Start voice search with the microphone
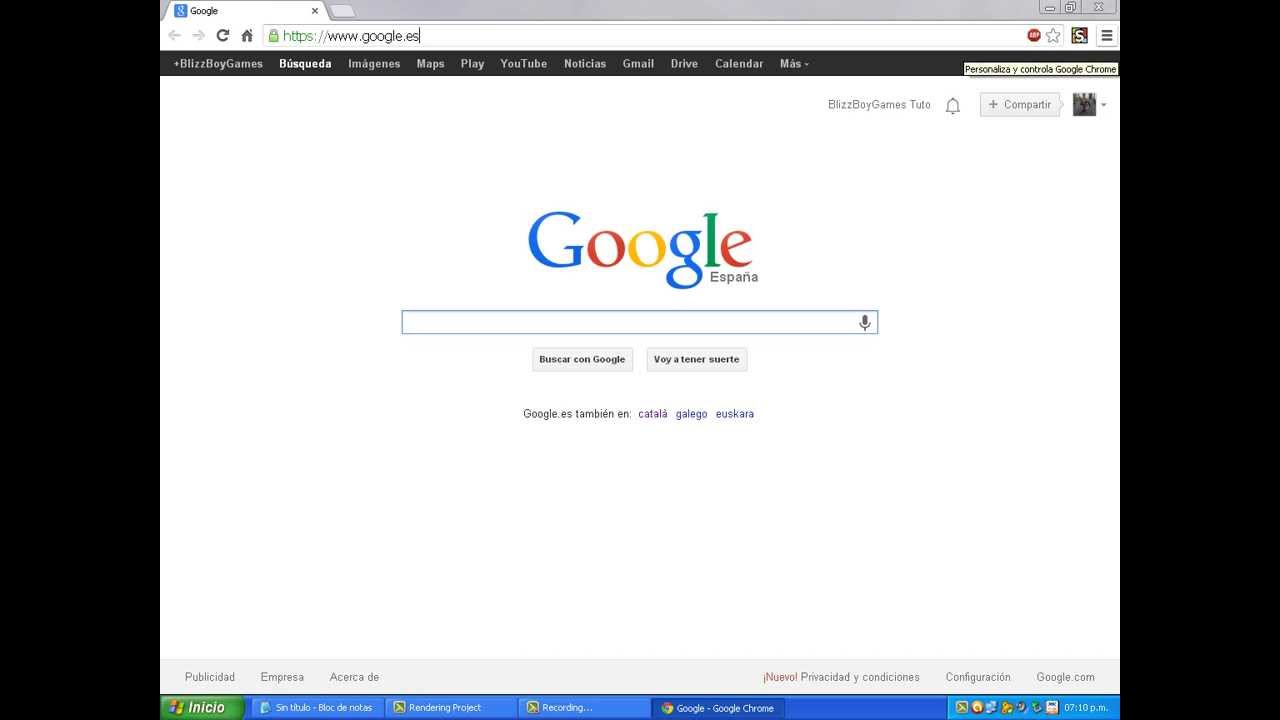This screenshot has height=720, width=1280. pyautogui.click(x=865, y=322)
